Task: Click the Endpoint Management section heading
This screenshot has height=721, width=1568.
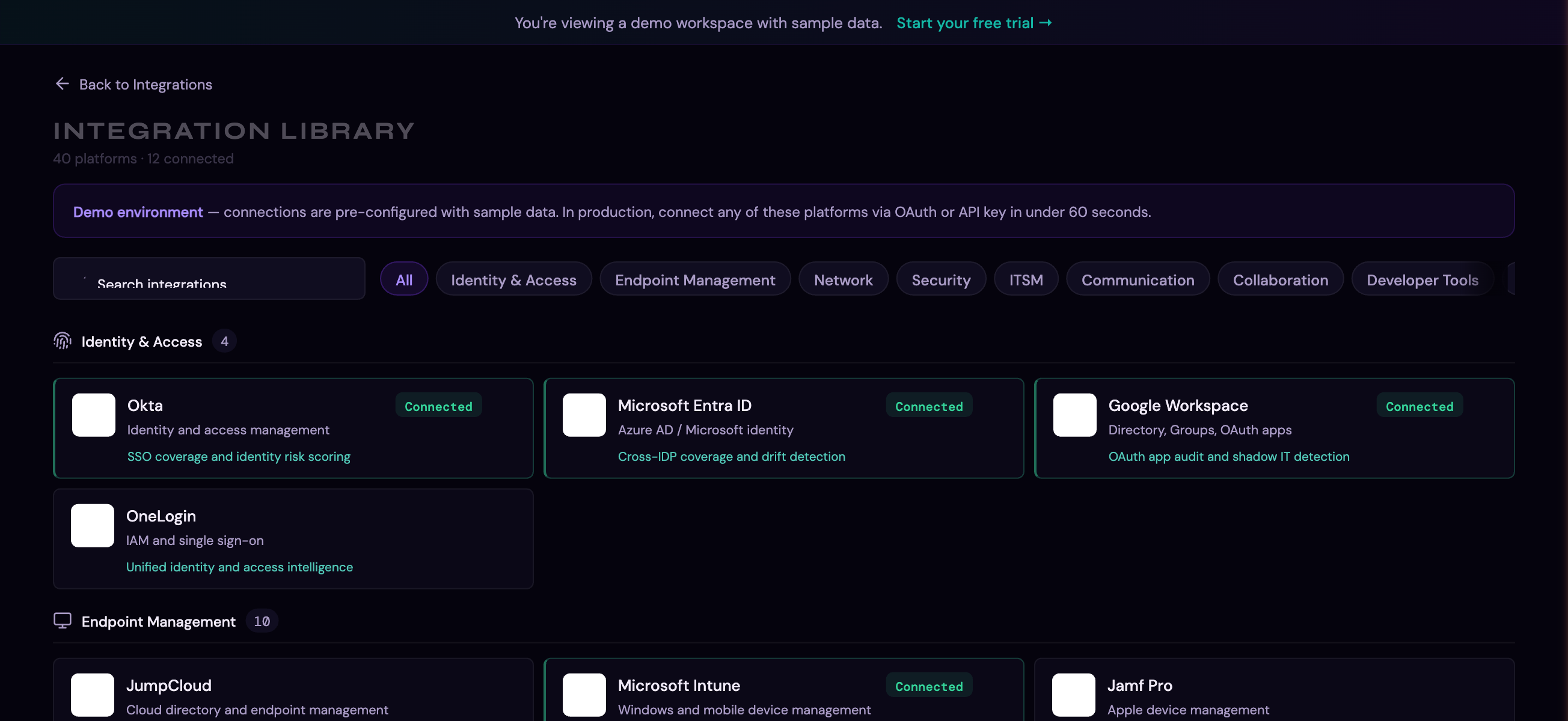Action: [158, 621]
